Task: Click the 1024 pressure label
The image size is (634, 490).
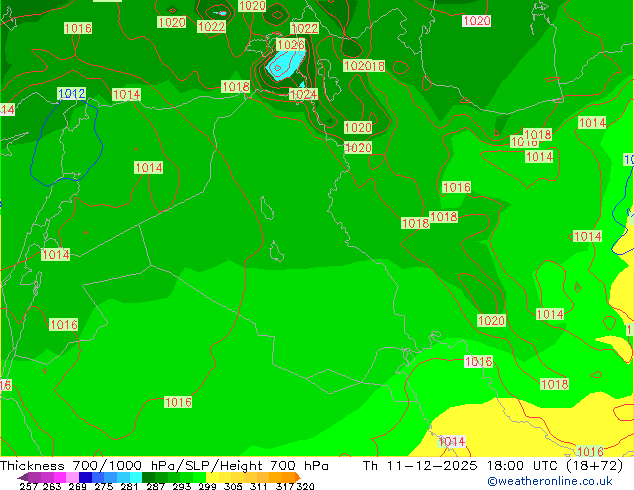Action: (303, 94)
